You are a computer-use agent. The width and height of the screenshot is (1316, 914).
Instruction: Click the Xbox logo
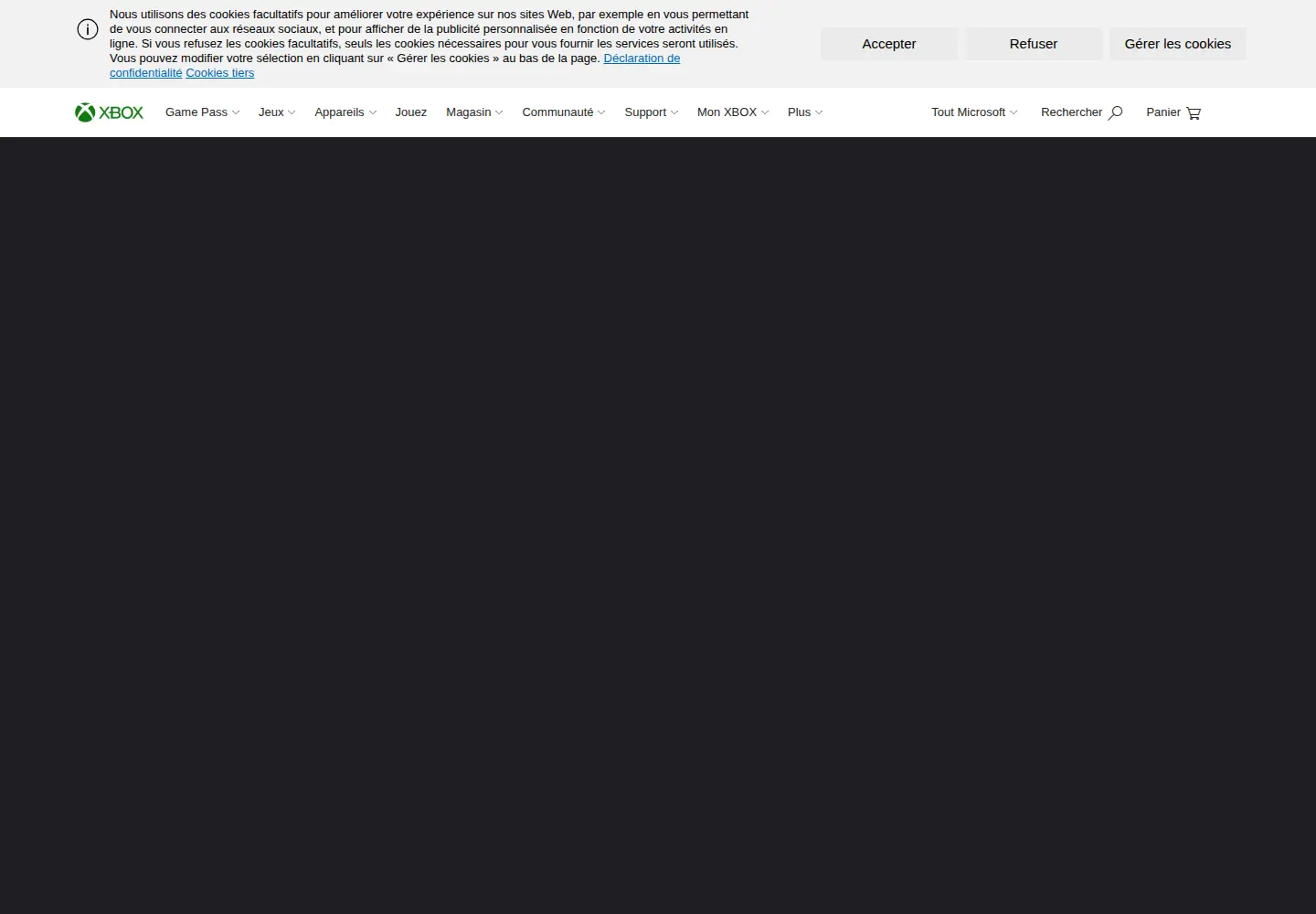point(109,112)
